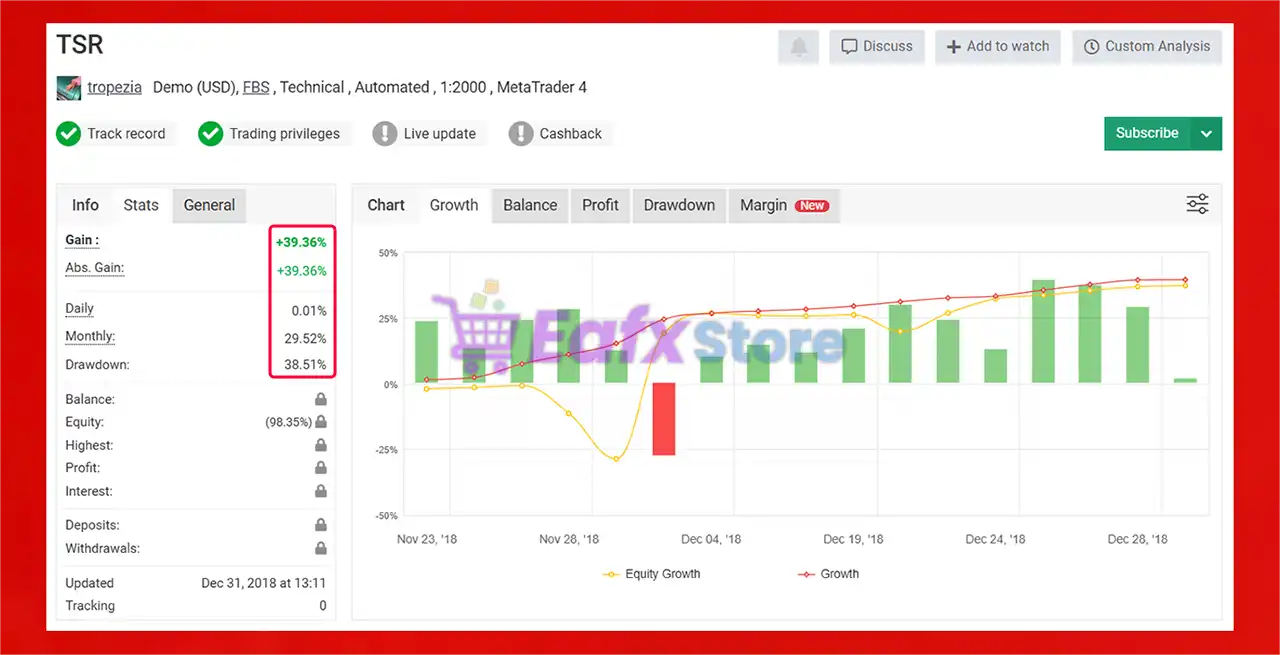The image size is (1280, 655).
Task: Click the Cashback label
Action: coord(571,134)
